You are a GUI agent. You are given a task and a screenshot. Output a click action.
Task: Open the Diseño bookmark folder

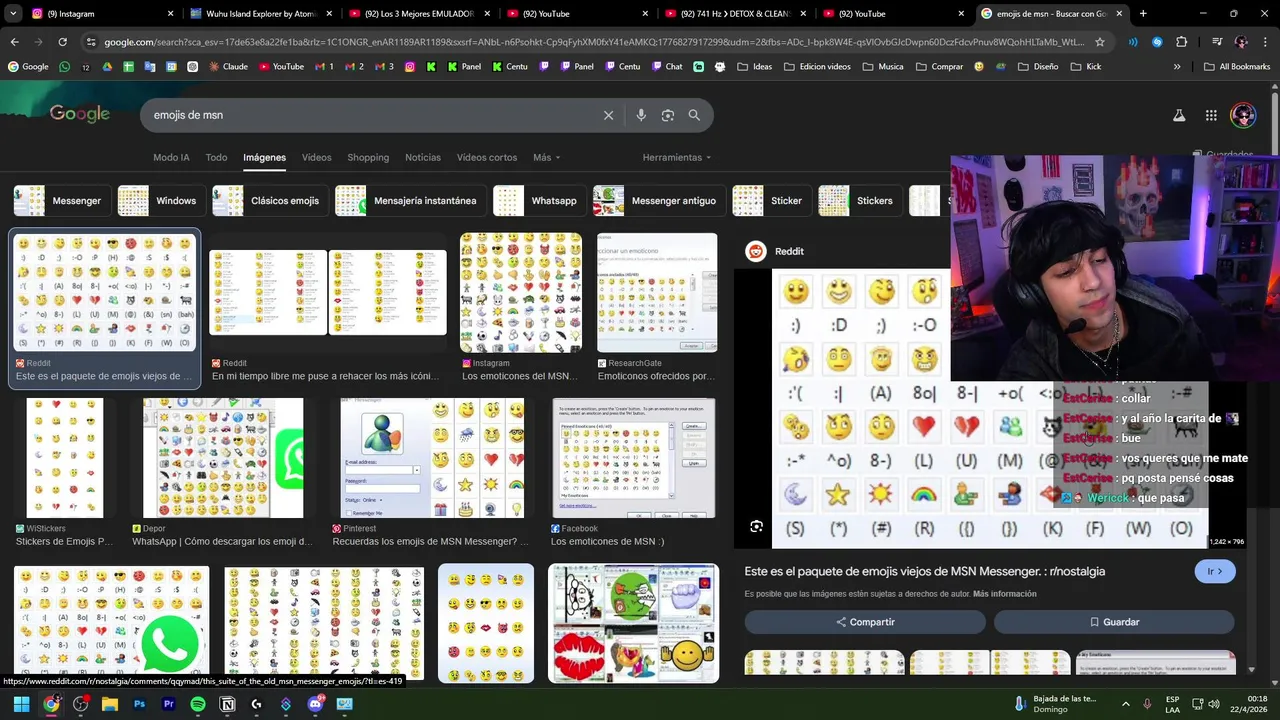1037,66
